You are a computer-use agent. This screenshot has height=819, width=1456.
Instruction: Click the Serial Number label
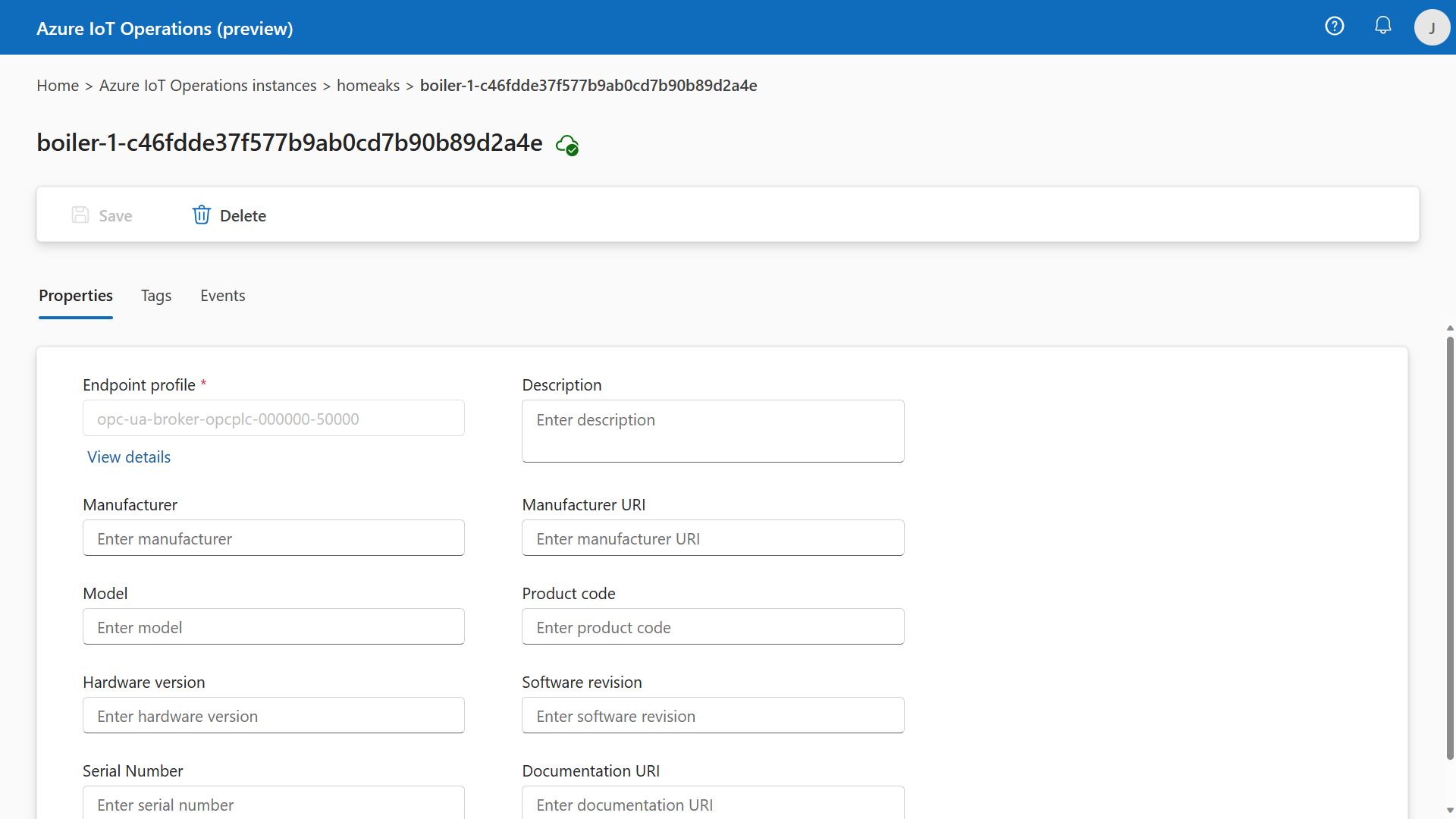click(133, 771)
